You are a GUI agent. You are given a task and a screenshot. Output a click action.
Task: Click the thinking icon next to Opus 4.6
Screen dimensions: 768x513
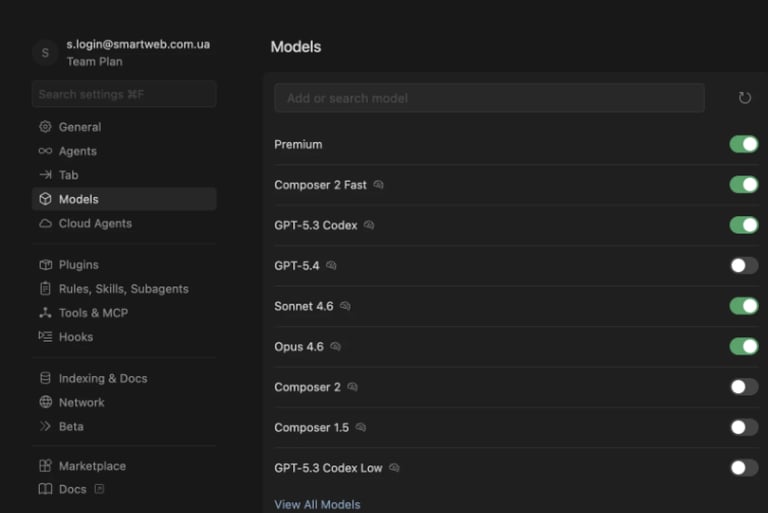click(x=335, y=346)
